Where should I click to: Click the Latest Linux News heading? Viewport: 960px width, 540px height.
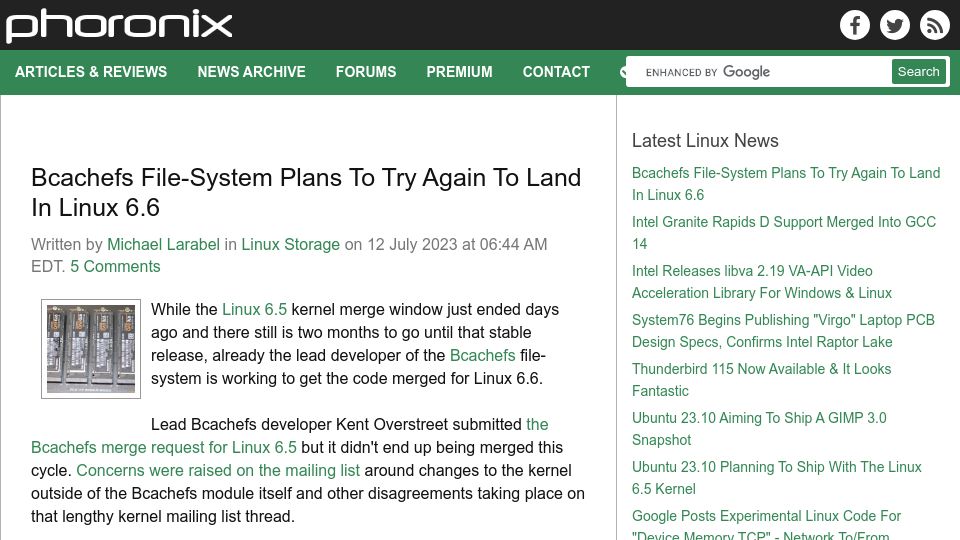705,140
